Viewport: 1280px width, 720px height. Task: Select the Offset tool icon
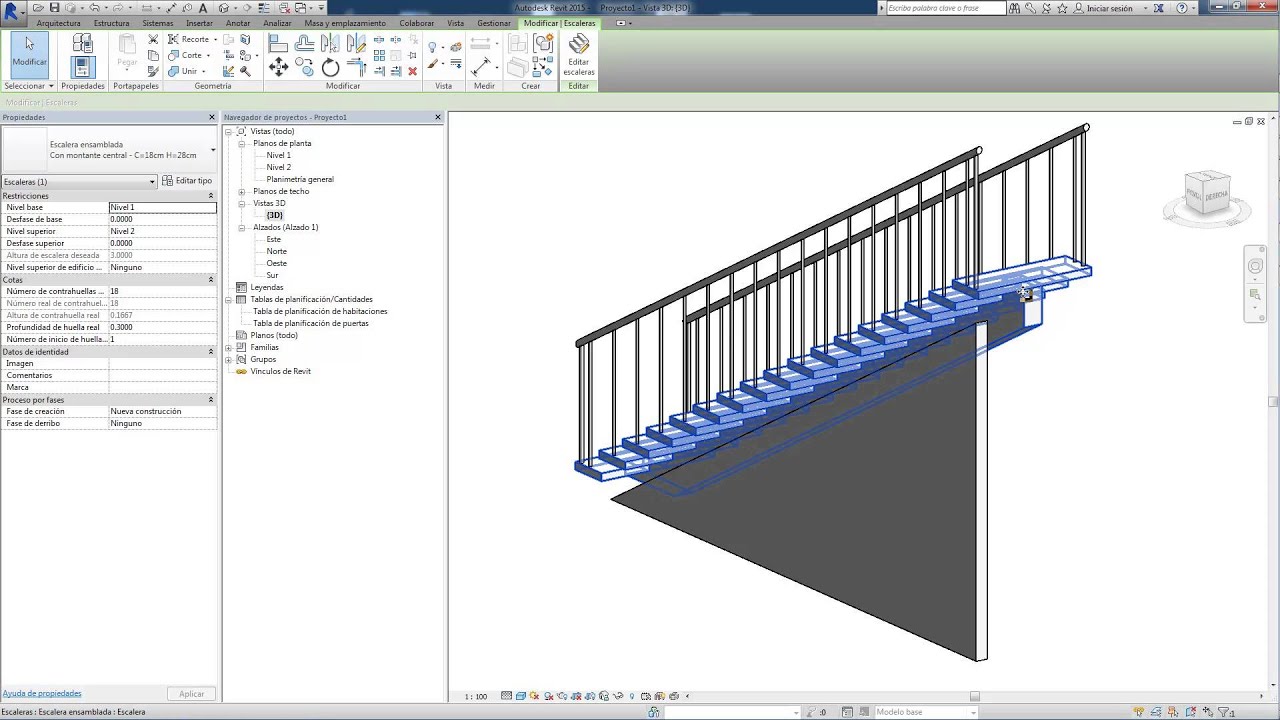(304, 43)
